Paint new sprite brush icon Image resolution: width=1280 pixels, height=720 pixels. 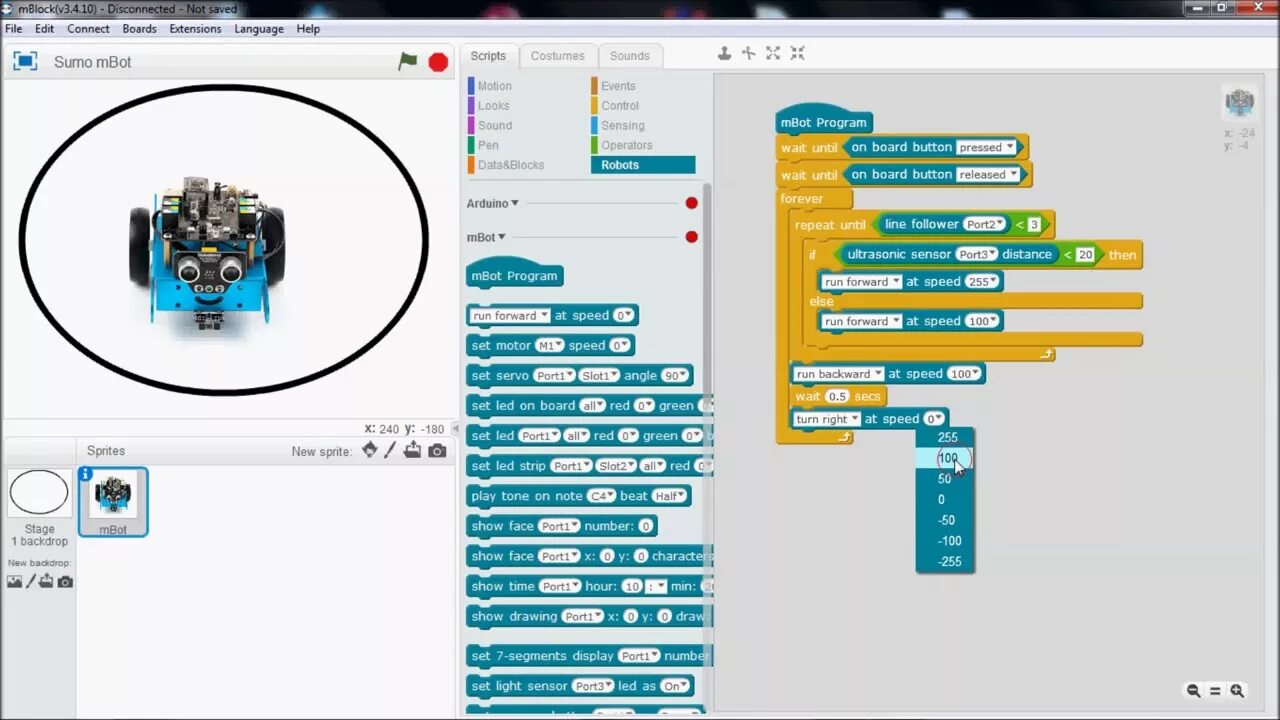tap(391, 450)
